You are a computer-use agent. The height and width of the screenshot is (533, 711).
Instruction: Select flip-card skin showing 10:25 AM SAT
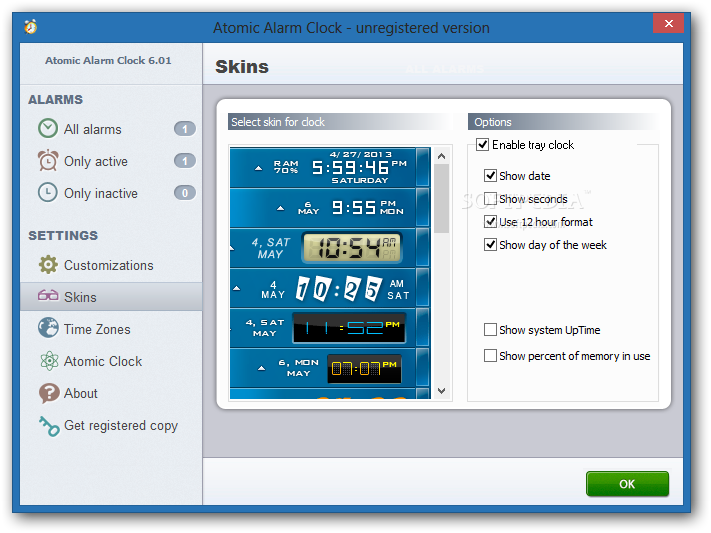coord(330,288)
